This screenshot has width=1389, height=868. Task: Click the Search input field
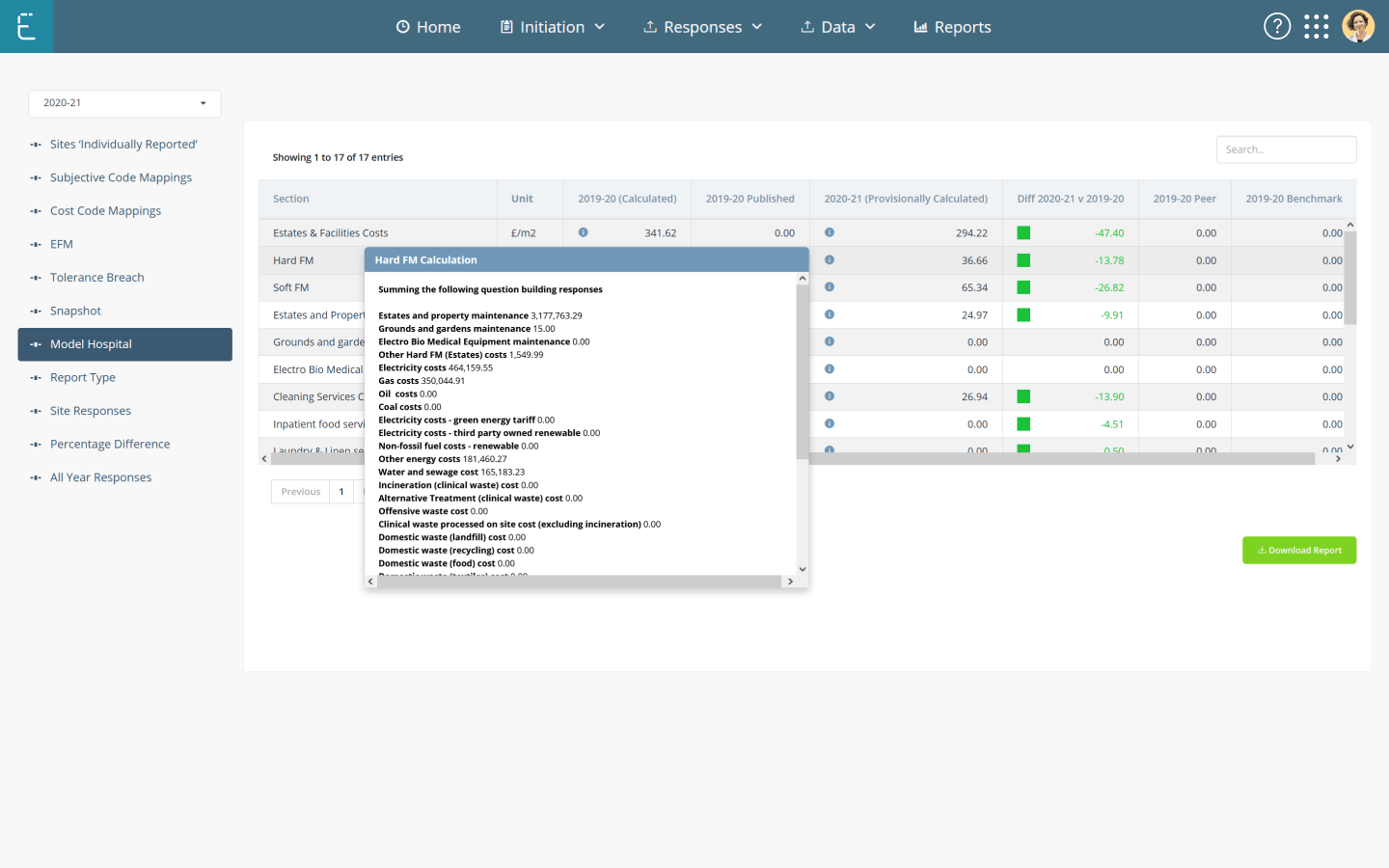1286,149
